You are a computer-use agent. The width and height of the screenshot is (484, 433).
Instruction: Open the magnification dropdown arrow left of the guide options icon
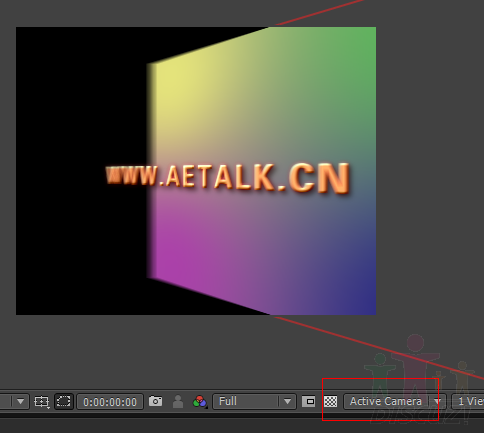(x=20, y=401)
